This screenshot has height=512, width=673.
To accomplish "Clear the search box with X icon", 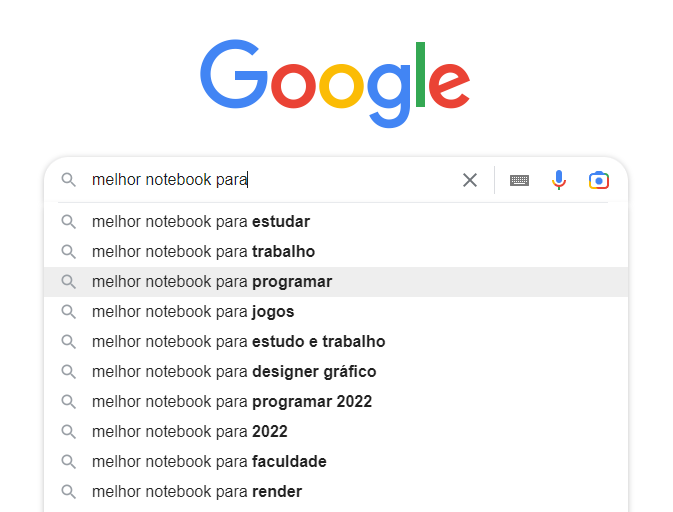I will (470, 180).
